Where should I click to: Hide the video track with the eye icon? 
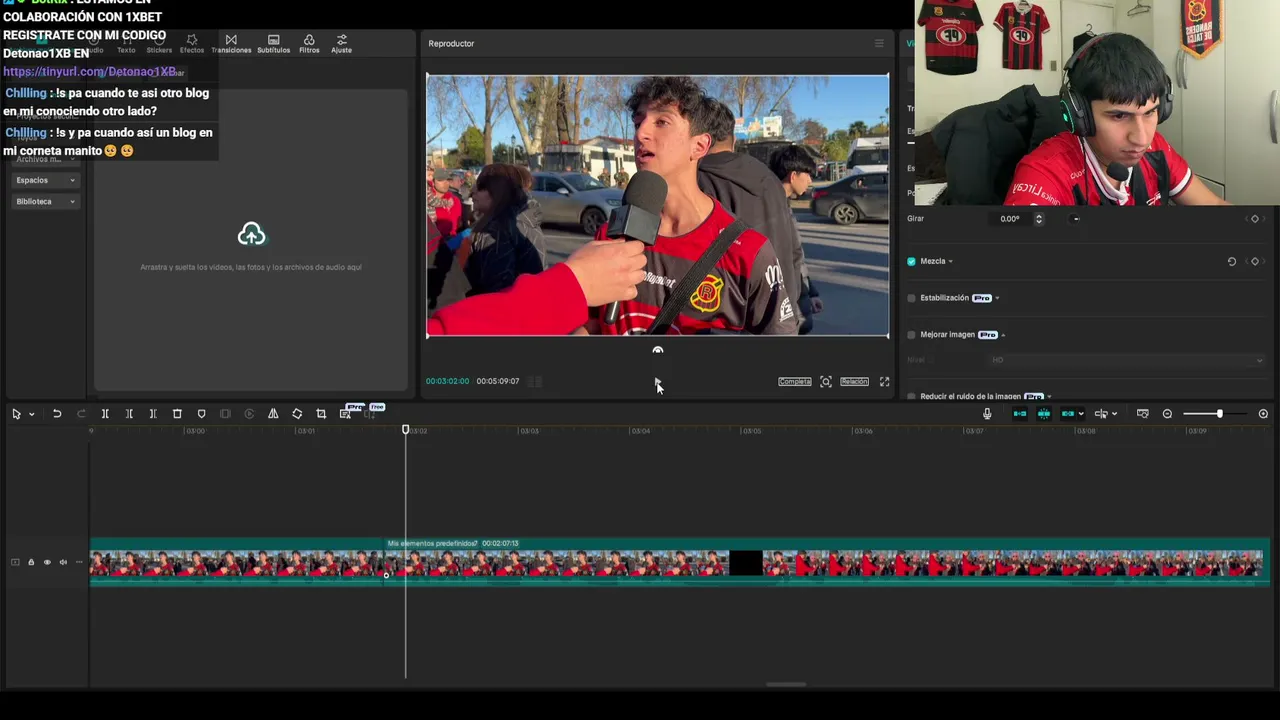[x=47, y=562]
